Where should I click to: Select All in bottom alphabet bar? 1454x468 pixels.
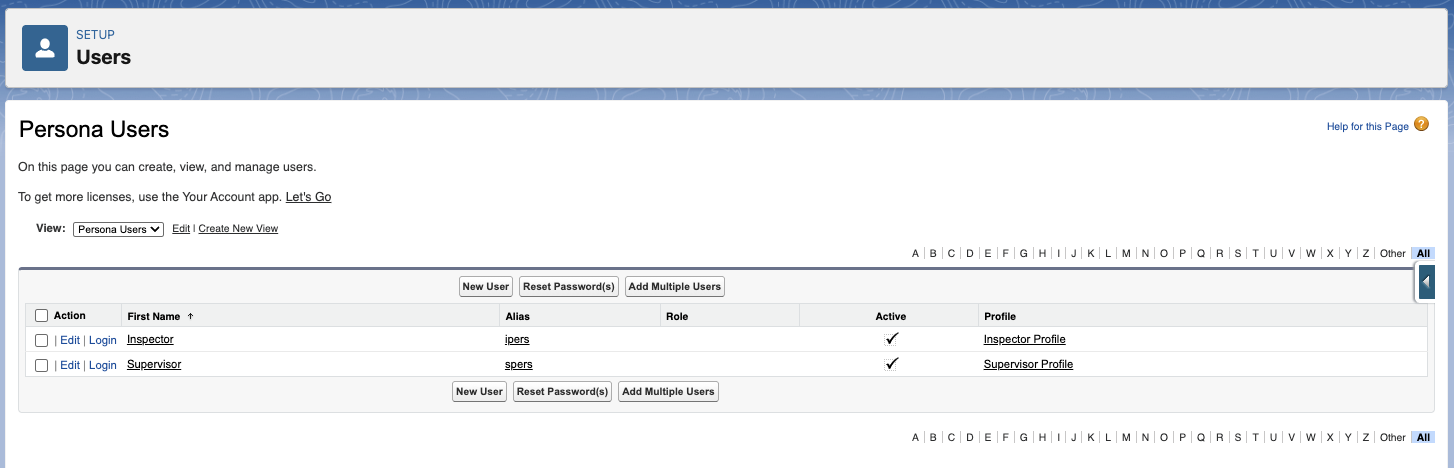pos(1423,438)
